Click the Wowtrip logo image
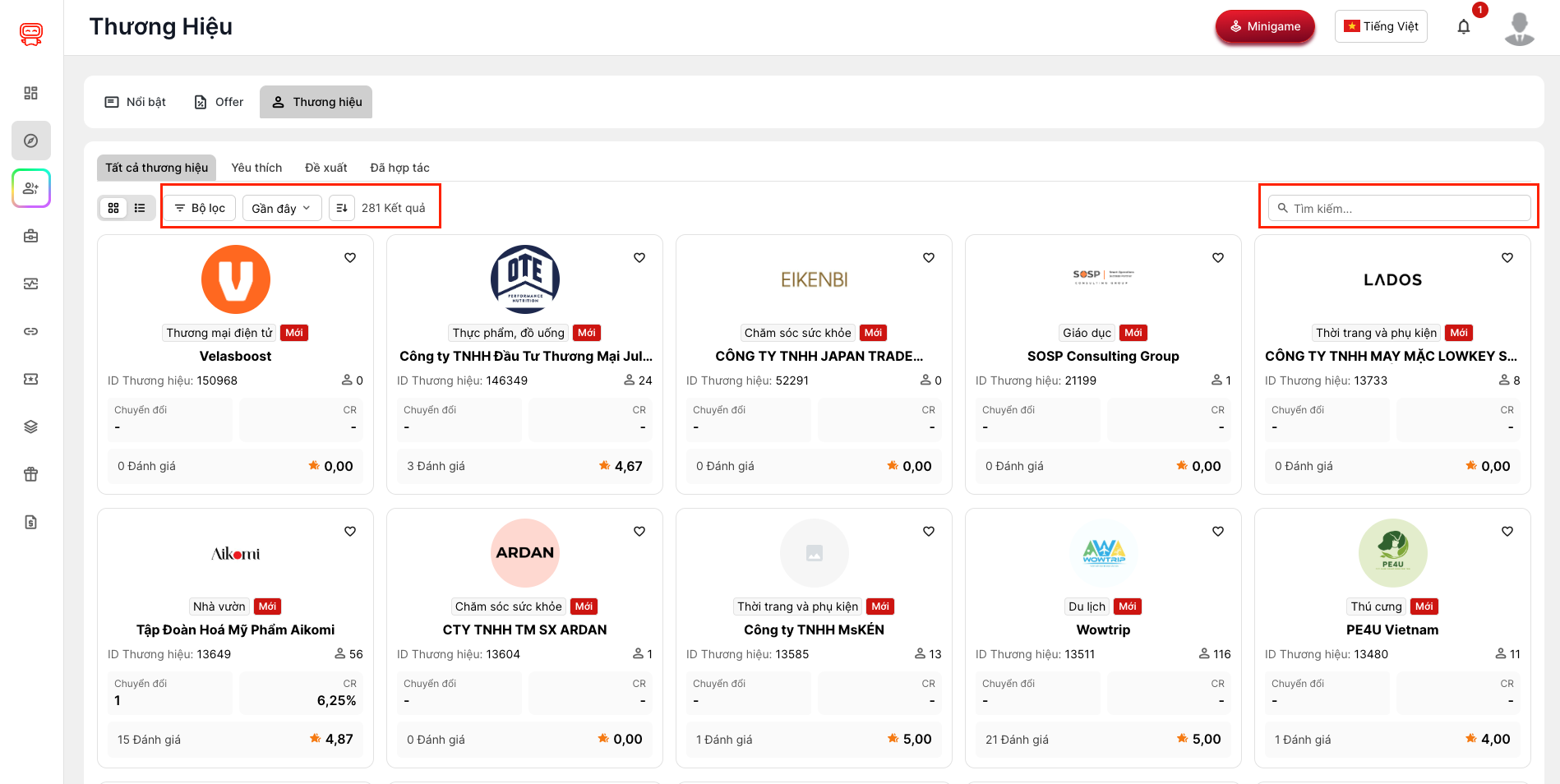The height and width of the screenshot is (784, 1560). pos(1104,553)
